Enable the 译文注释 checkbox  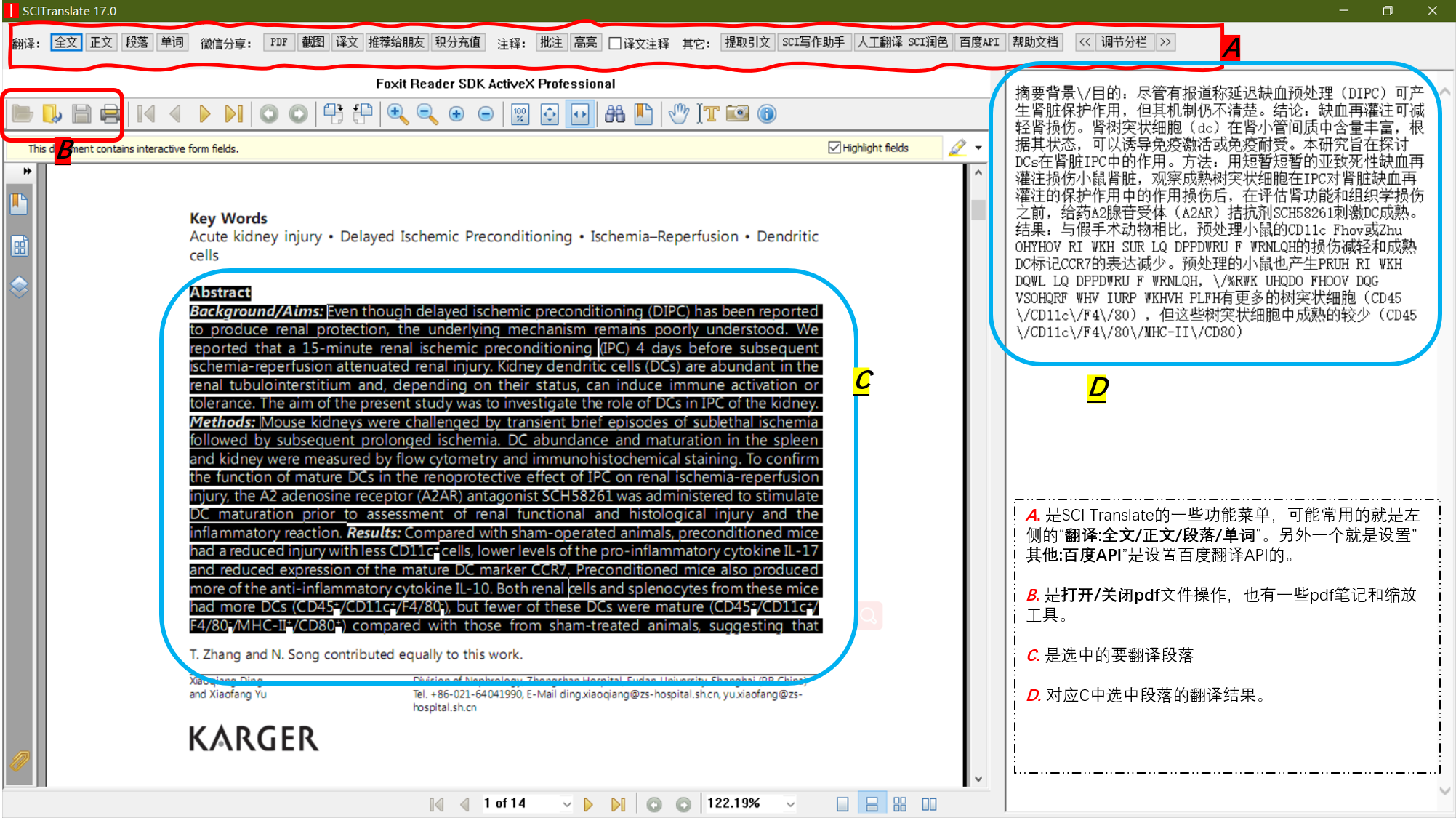(615, 44)
